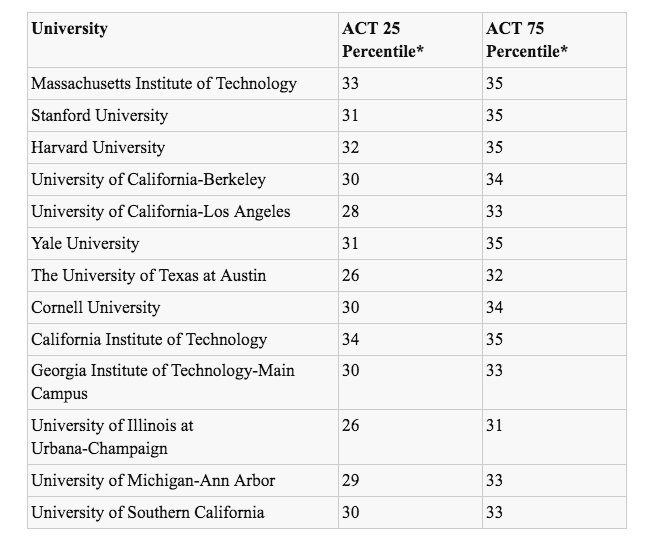Click the Yale University cell
645x541 pixels.
[x=85, y=244]
